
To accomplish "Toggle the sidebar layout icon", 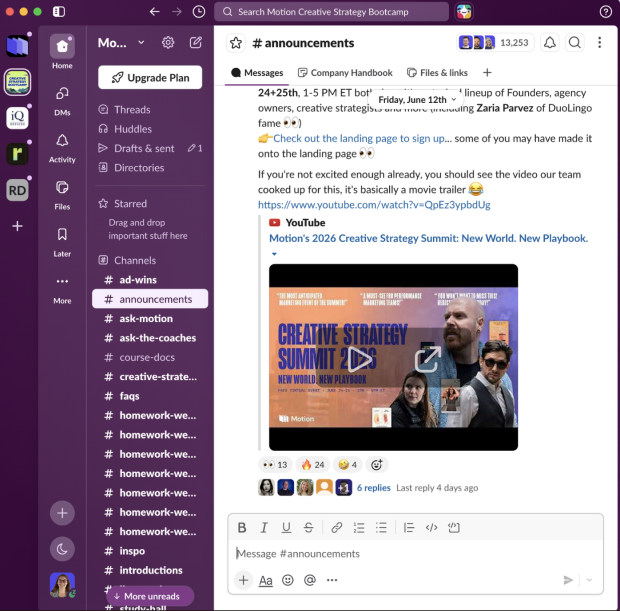I will click(x=59, y=12).
